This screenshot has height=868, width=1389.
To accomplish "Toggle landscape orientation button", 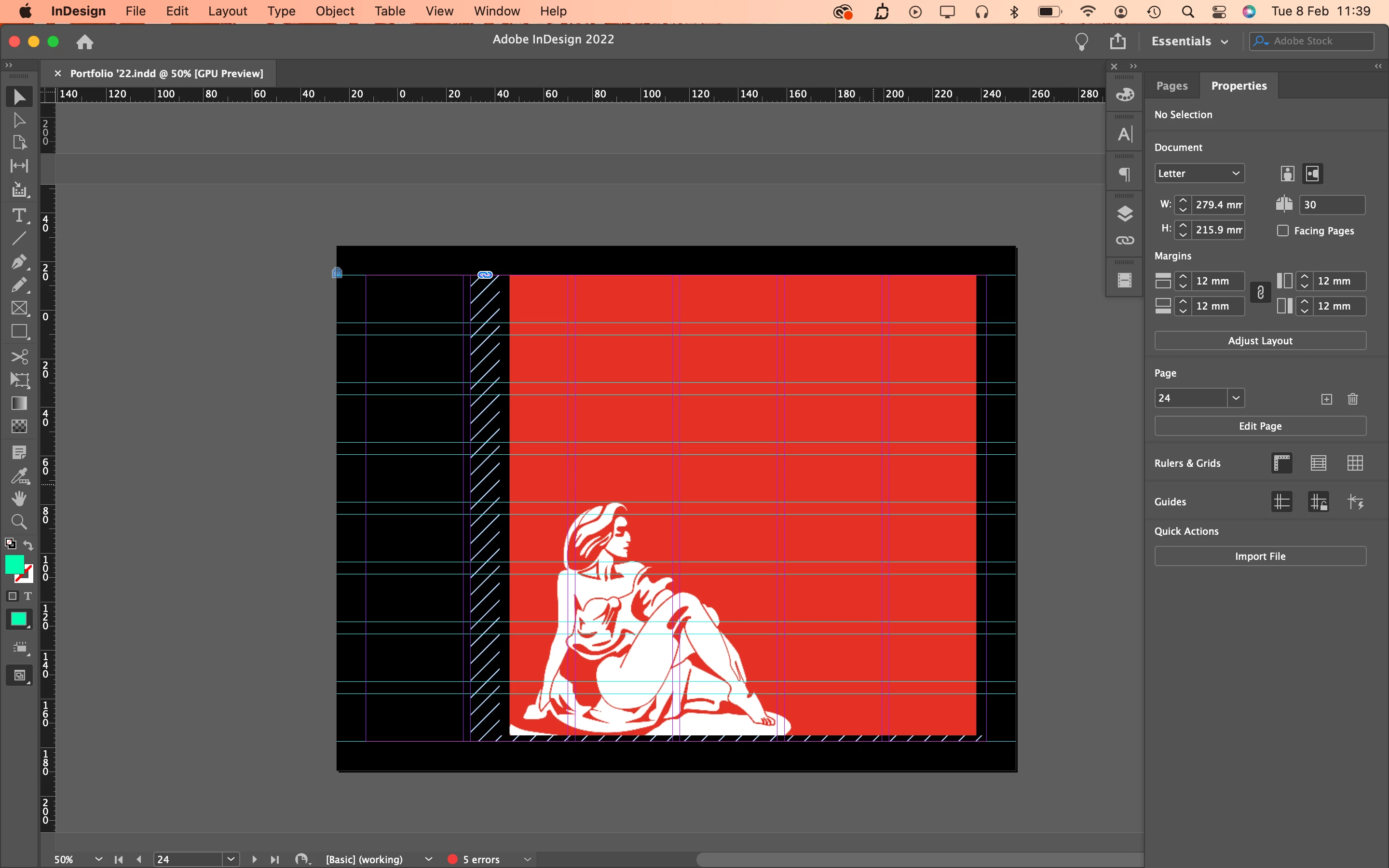I will pyautogui.click(x=1312, y=174).
